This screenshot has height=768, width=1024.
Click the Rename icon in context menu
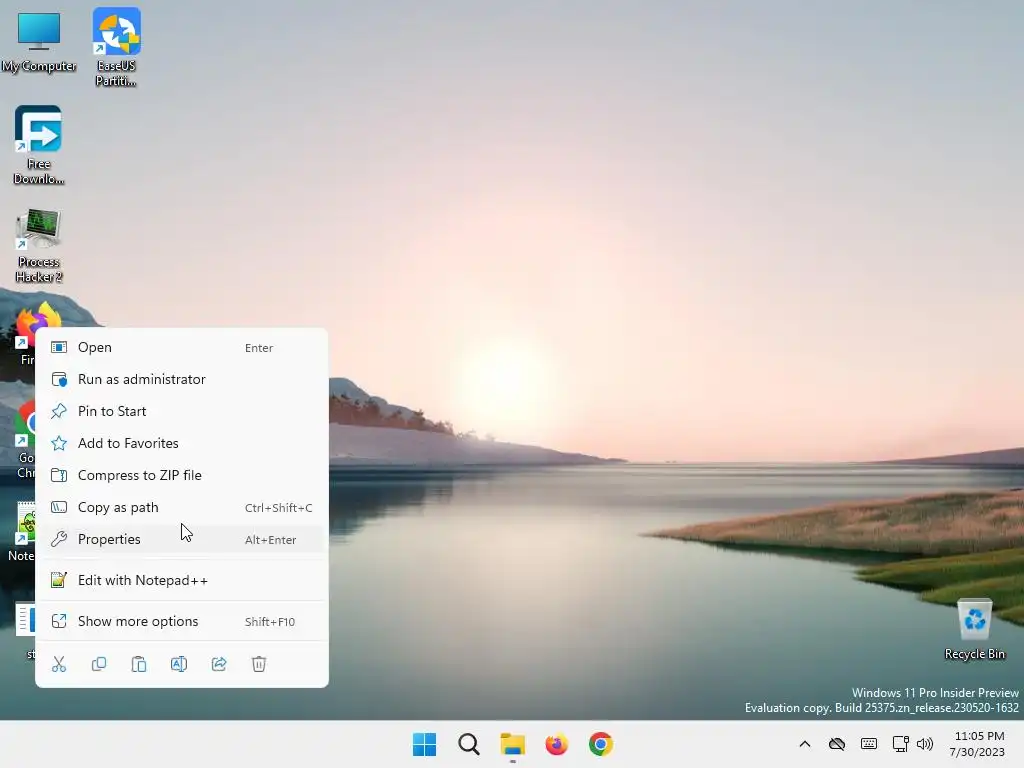(x=179, y=664)
